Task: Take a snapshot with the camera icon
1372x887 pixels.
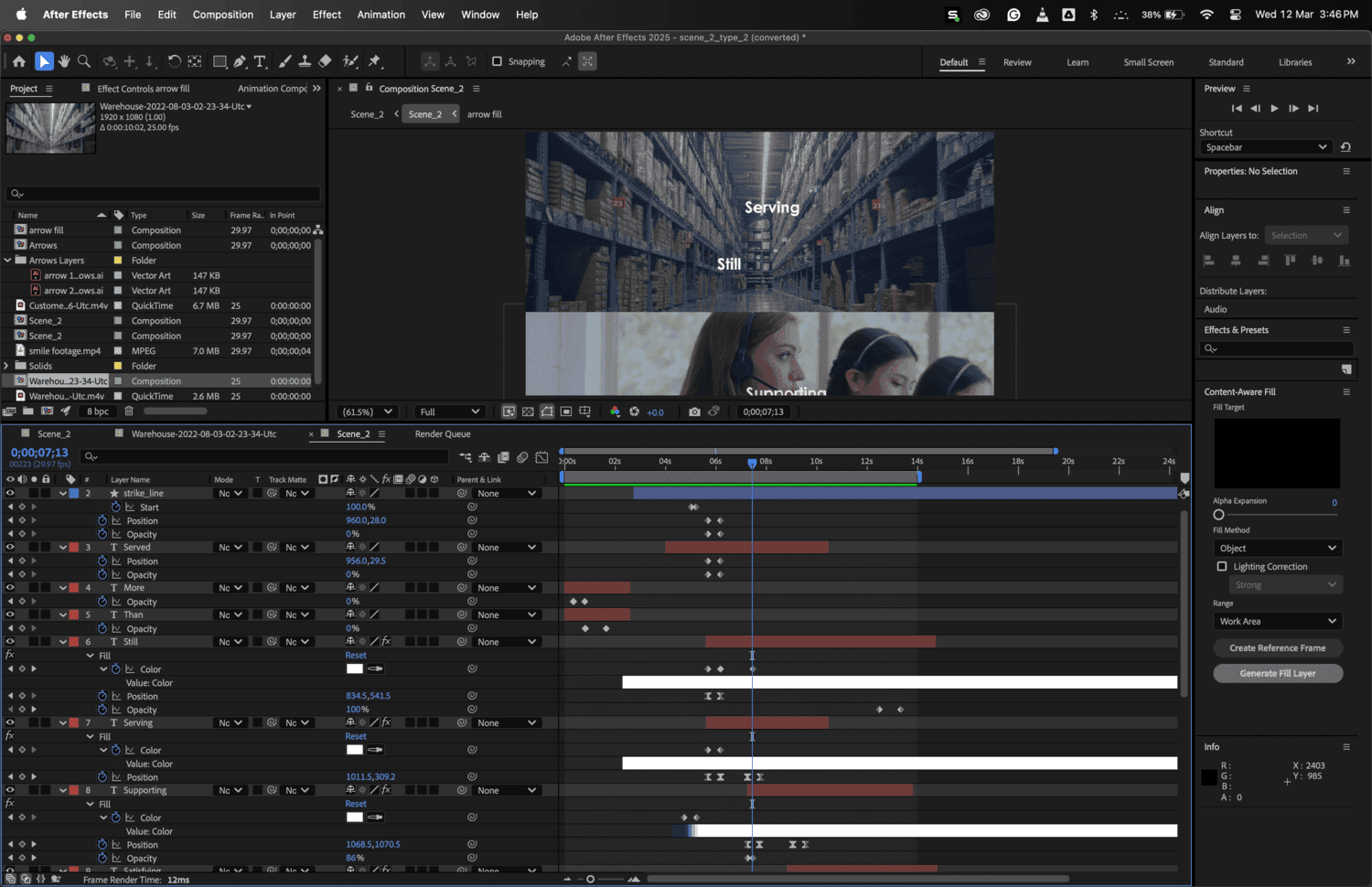Action: [694, 411]
